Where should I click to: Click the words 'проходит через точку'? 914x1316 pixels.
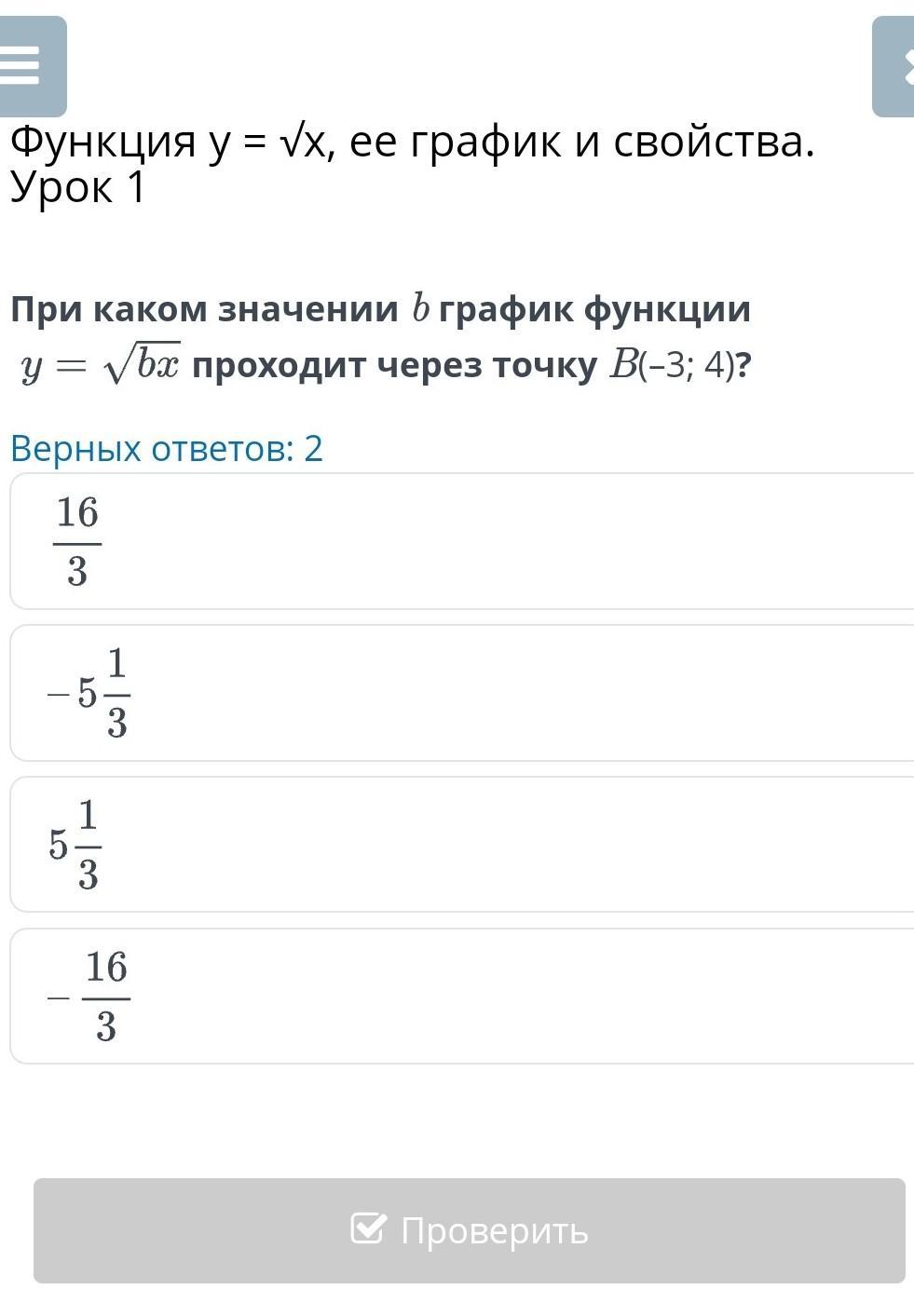click(x=395, y=367)
